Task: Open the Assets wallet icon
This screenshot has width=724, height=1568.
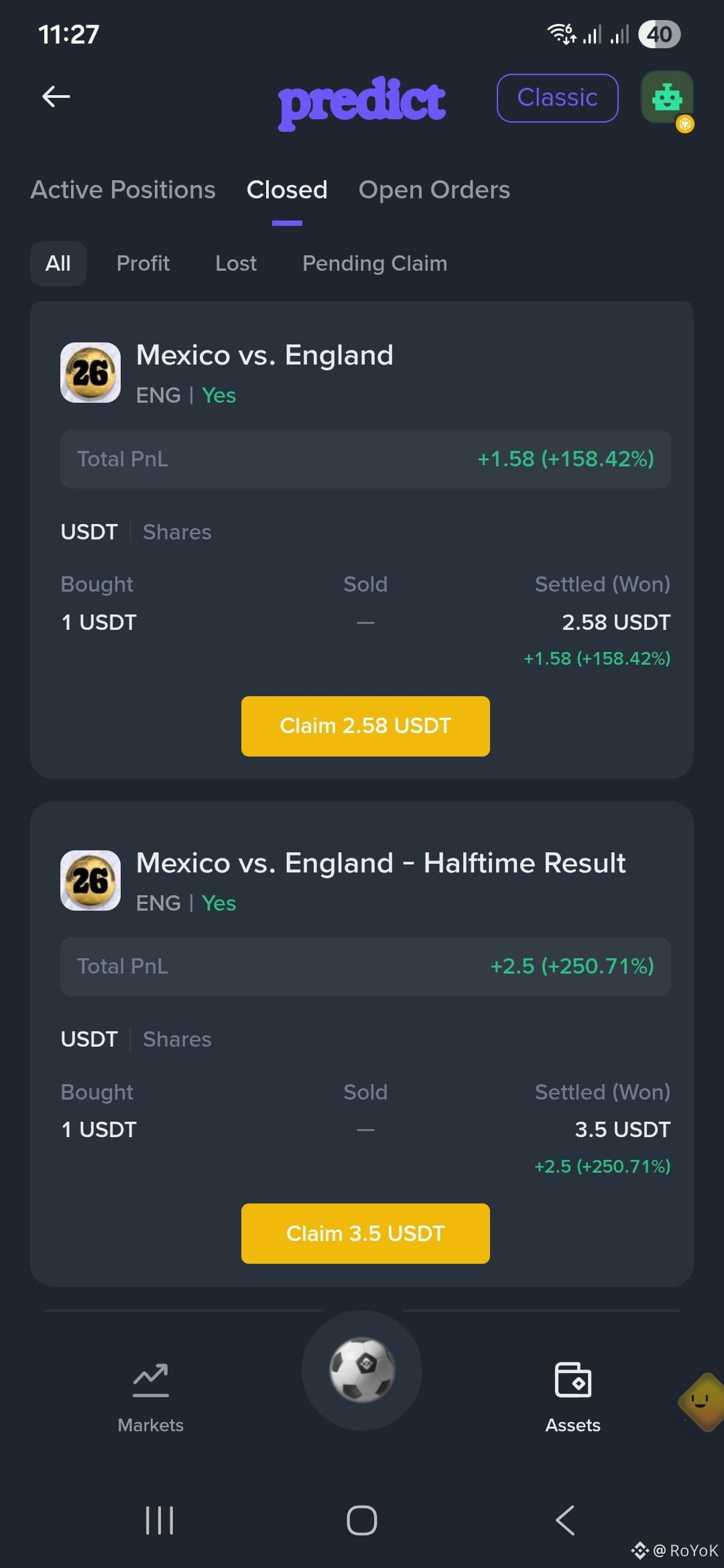Action: pyautogui.click(x=573, y=1380)
